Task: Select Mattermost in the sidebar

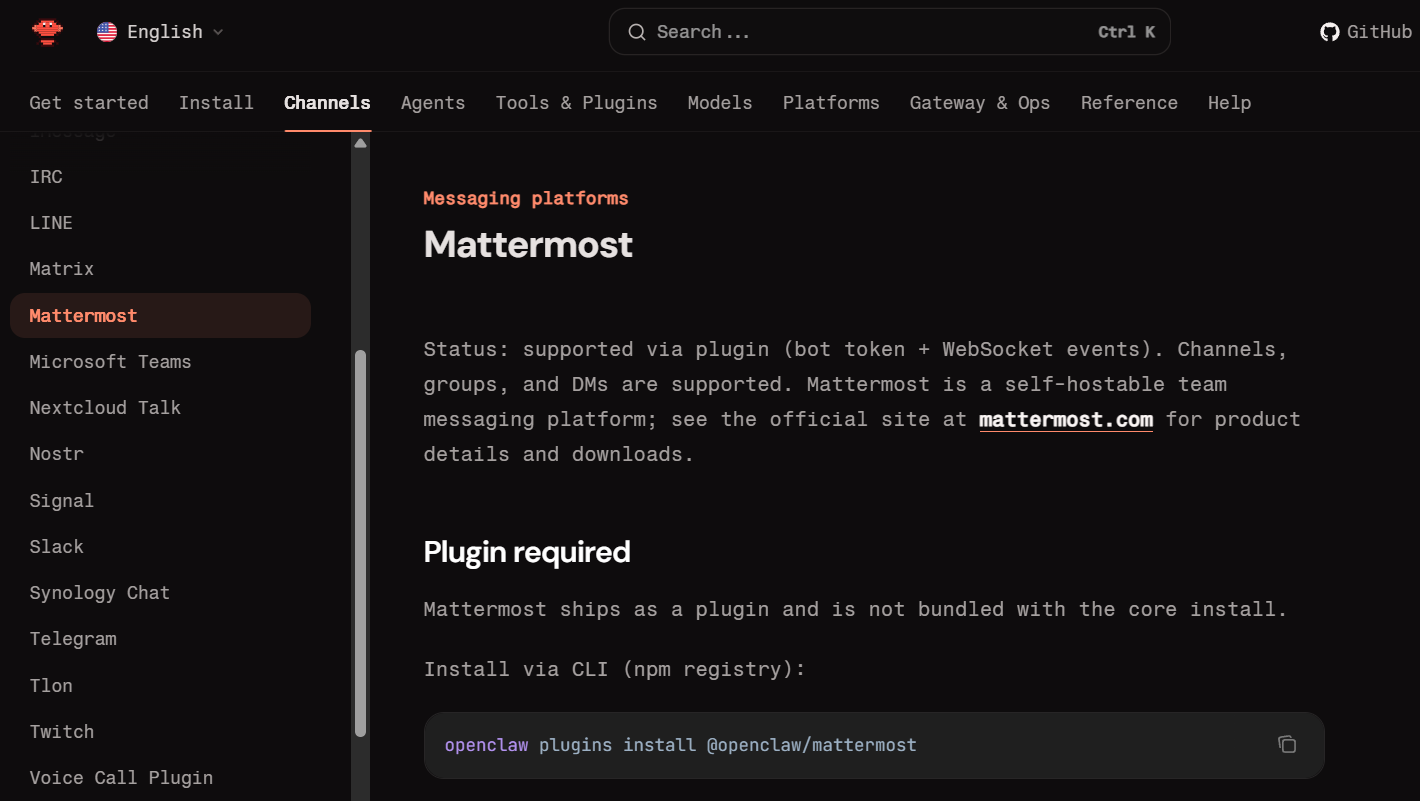Action: click(x=160, y=316)
